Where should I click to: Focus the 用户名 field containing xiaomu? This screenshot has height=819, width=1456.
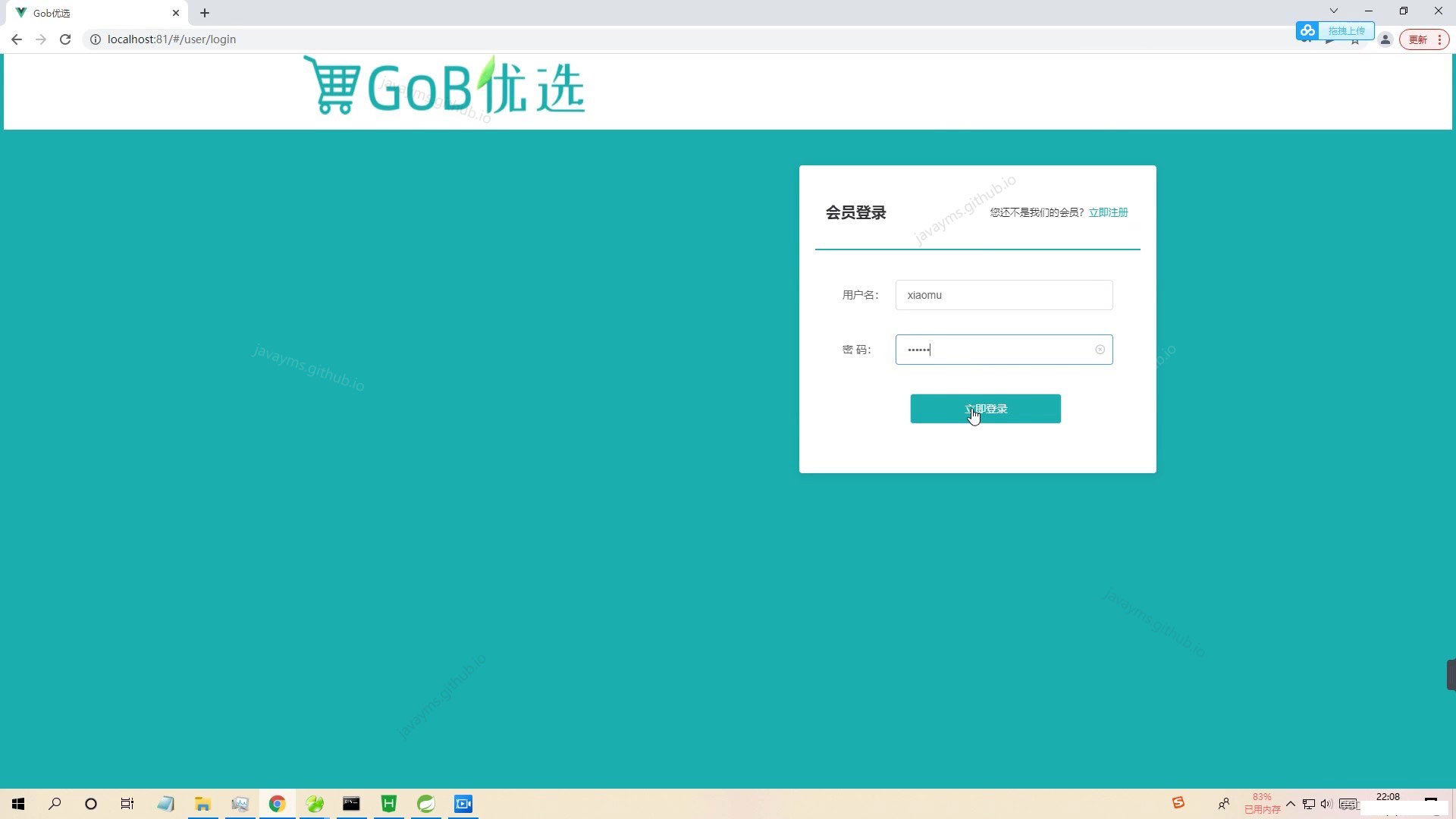click(1004, 295)
